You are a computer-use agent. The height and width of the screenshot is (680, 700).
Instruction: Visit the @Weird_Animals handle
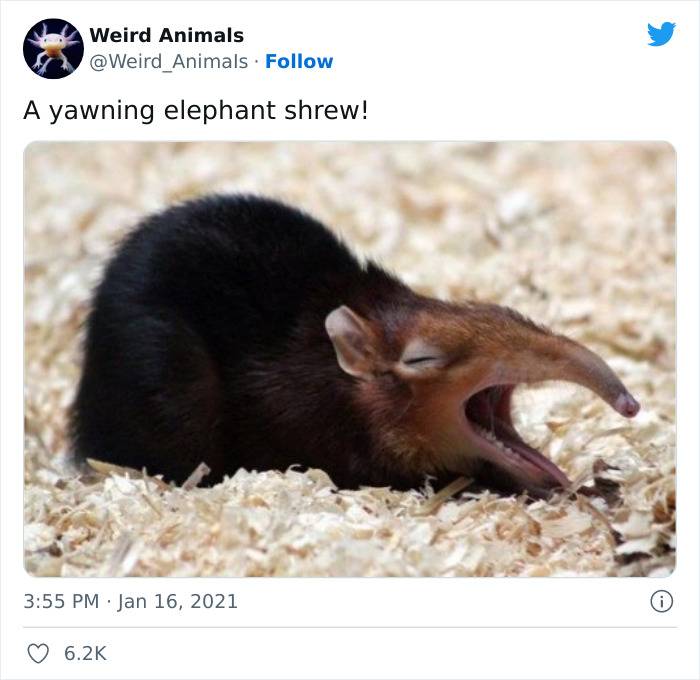click(168, 62)
